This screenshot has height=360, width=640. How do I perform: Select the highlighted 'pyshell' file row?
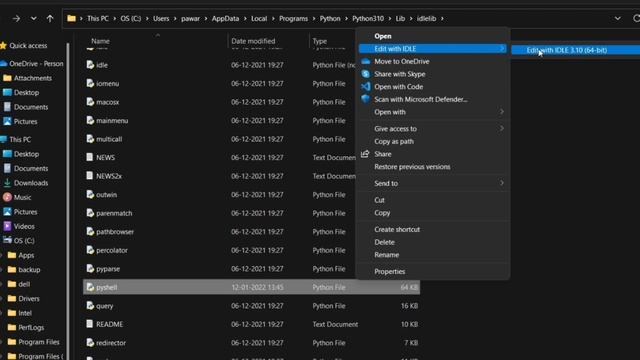251,287
